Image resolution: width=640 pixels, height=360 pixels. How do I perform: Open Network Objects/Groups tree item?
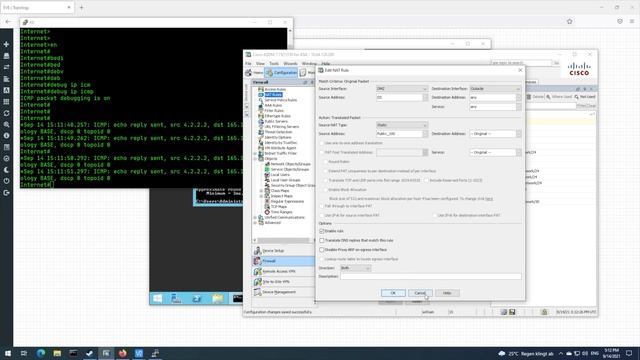click(x=291, y=164)
